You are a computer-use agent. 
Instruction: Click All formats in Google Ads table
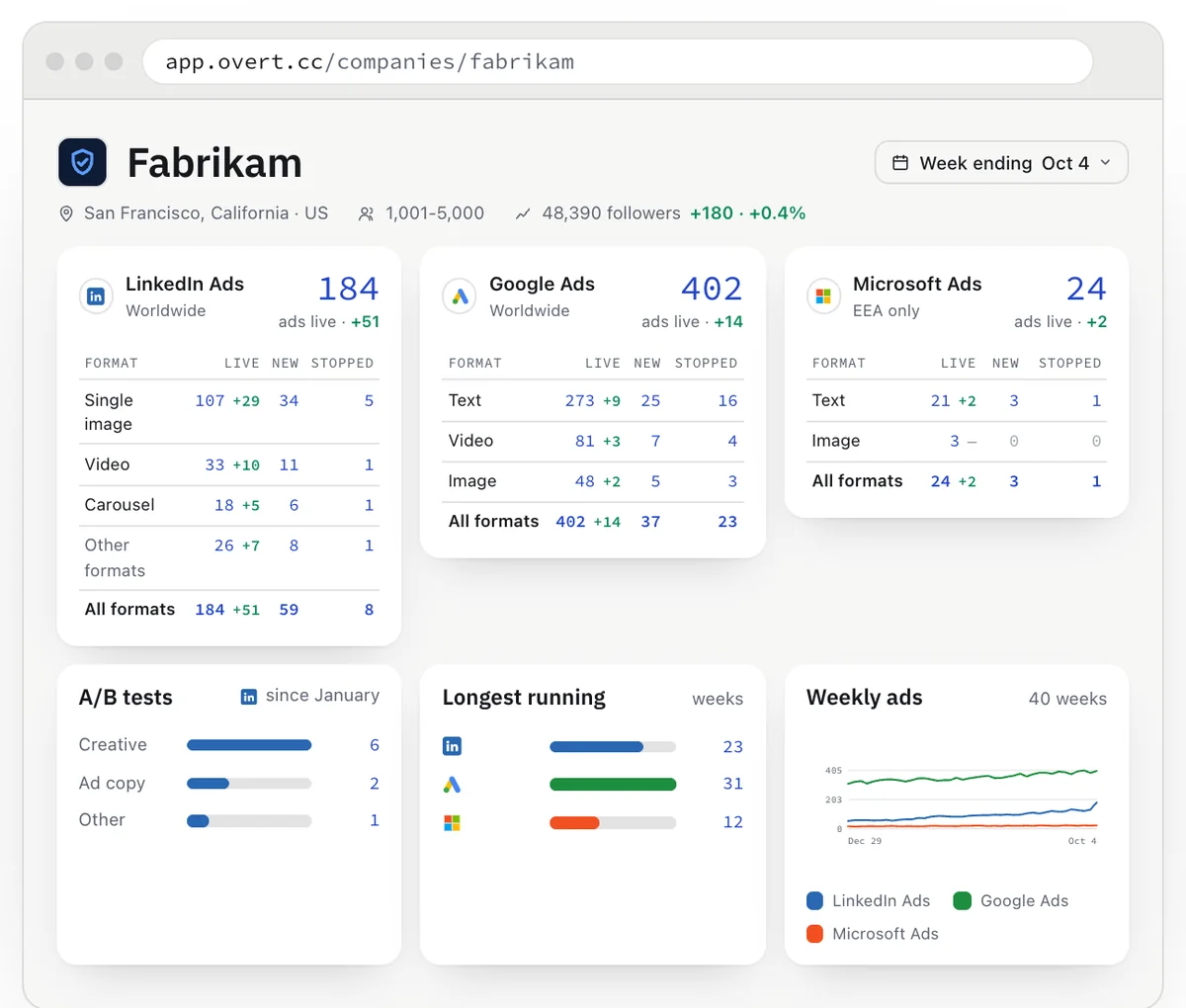(x=493, y=521)
